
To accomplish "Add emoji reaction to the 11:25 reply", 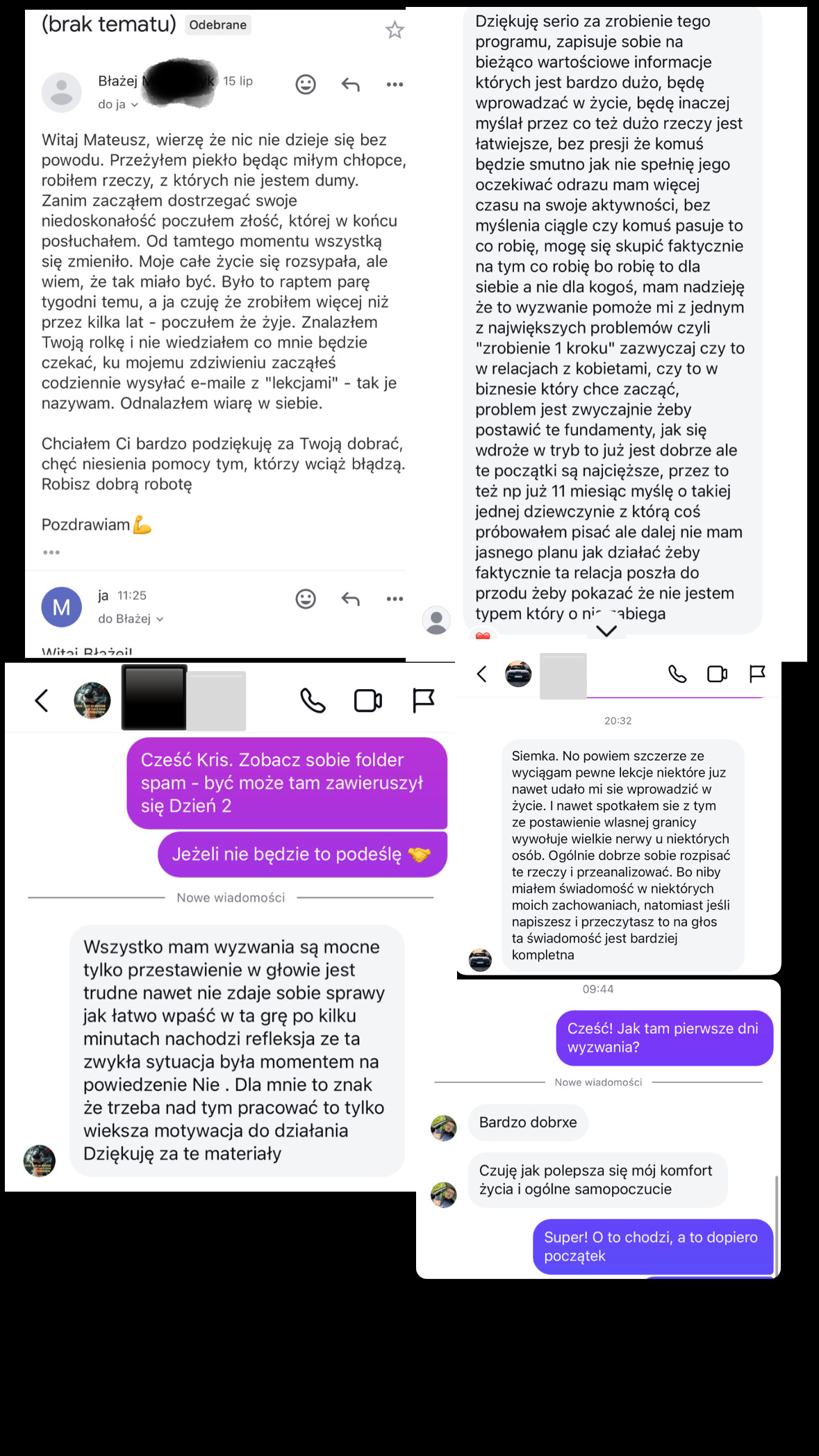I will (x=306, y=599).
